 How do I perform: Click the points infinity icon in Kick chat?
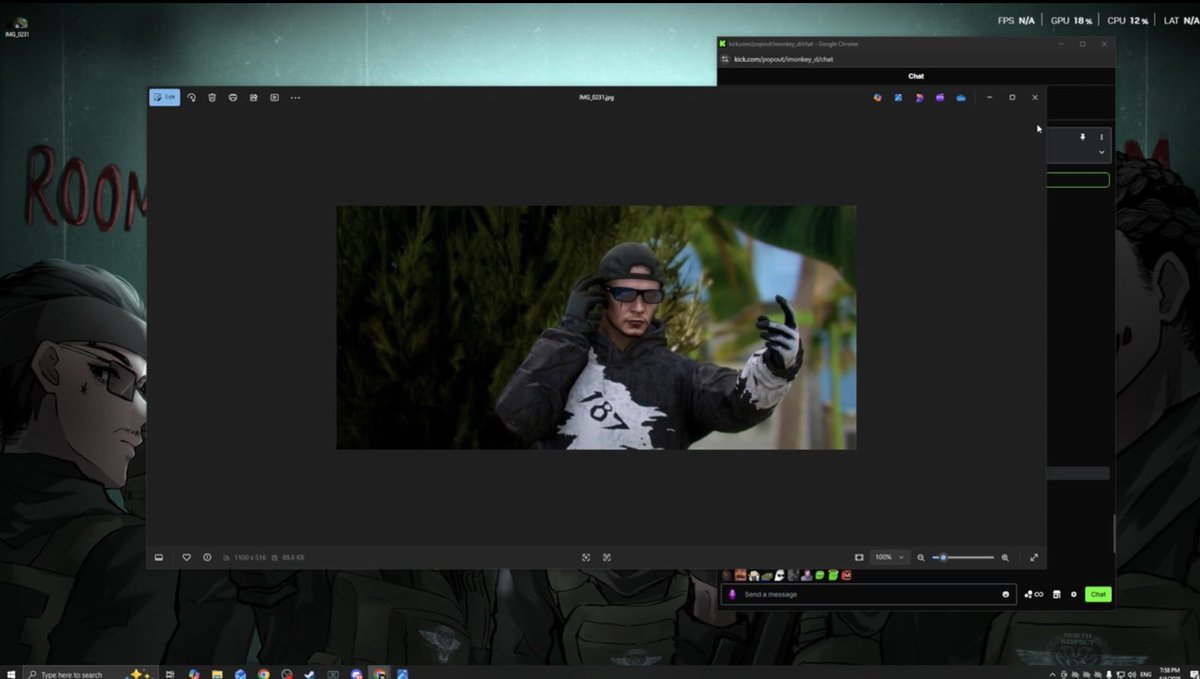coord(1034,594)
